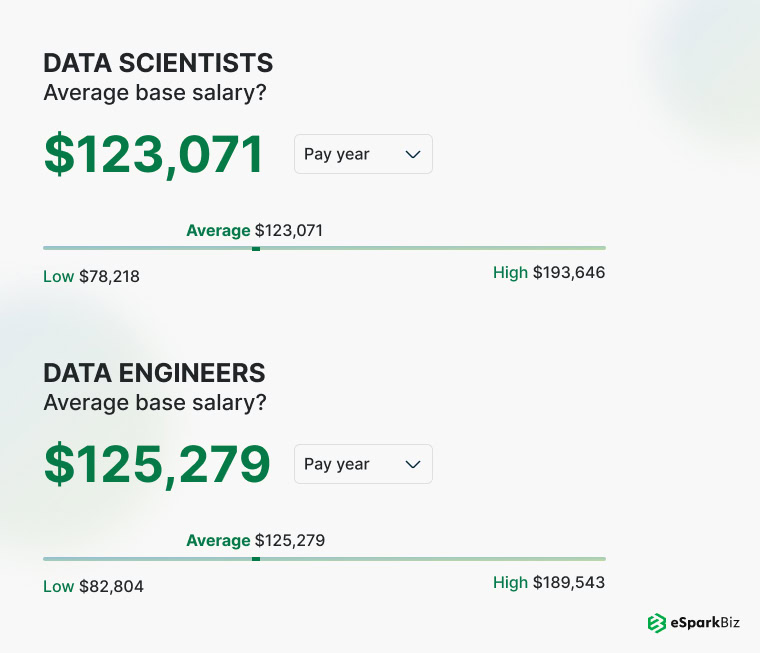Screen dimensions: 760x653
Task: Click the eSparkBiz brand name text
Action: coord(706,623)
